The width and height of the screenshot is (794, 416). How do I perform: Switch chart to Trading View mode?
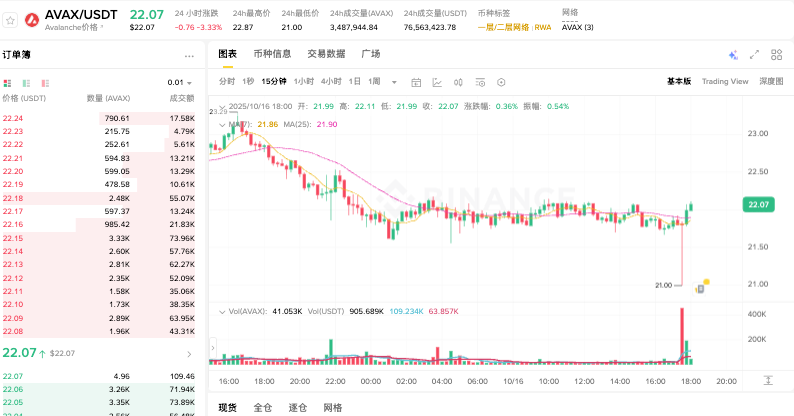[x=725, y=81]
